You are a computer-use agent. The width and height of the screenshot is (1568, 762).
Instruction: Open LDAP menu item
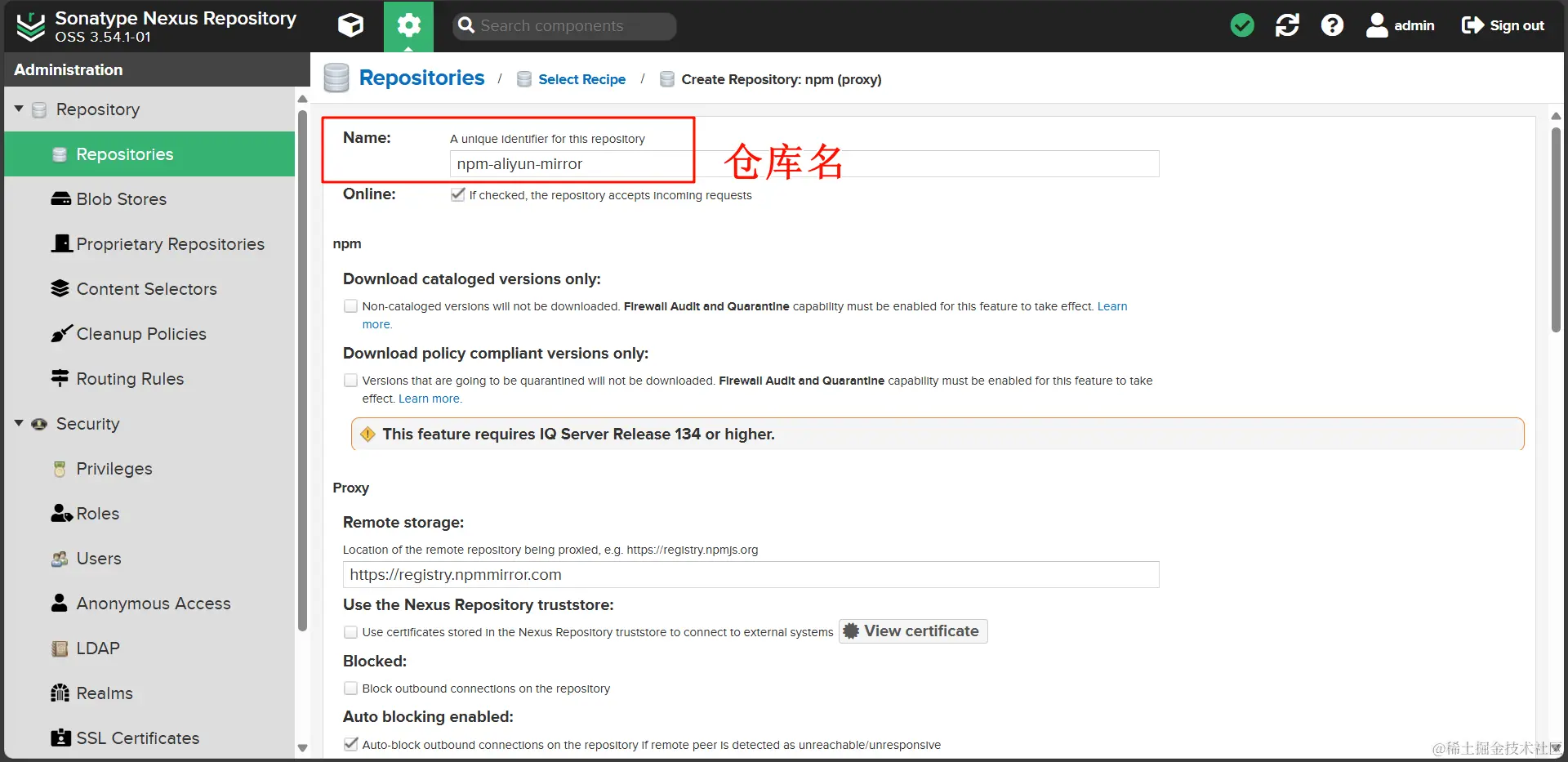tap(149, 648)
